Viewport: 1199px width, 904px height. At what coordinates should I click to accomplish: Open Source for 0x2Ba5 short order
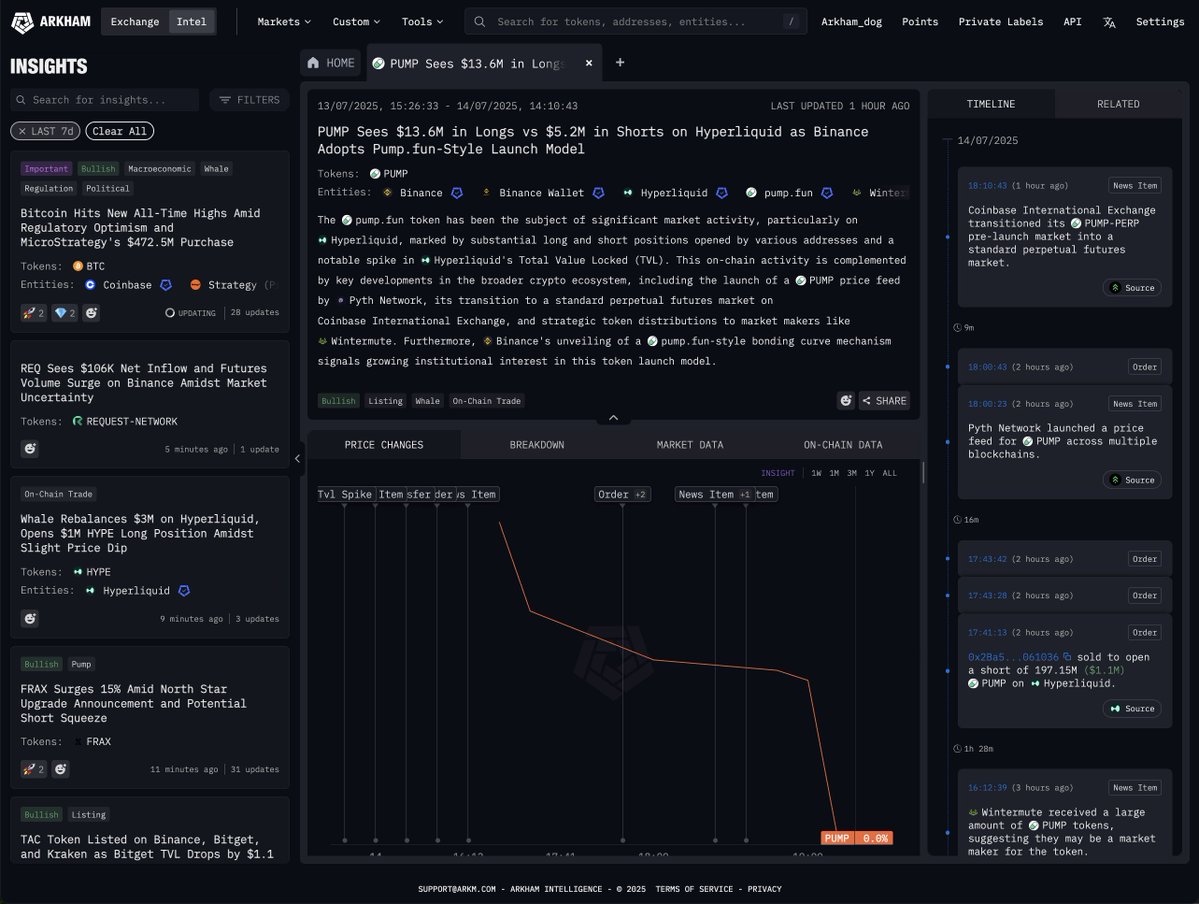click(x=1132, y=709)
